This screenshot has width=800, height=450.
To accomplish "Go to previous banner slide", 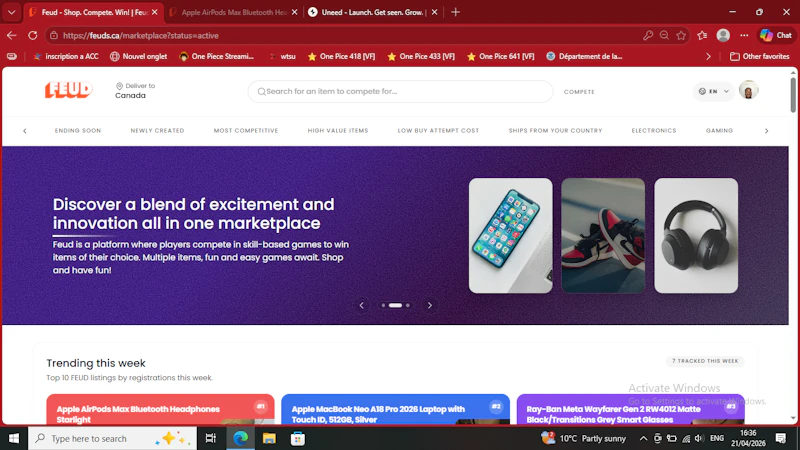I will [x=362, y=305].
